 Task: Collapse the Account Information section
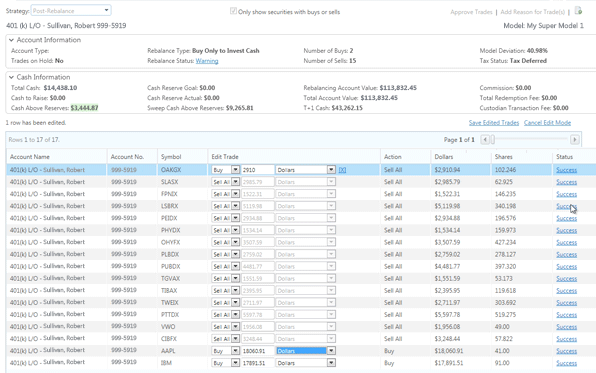[x=11, y=40]
